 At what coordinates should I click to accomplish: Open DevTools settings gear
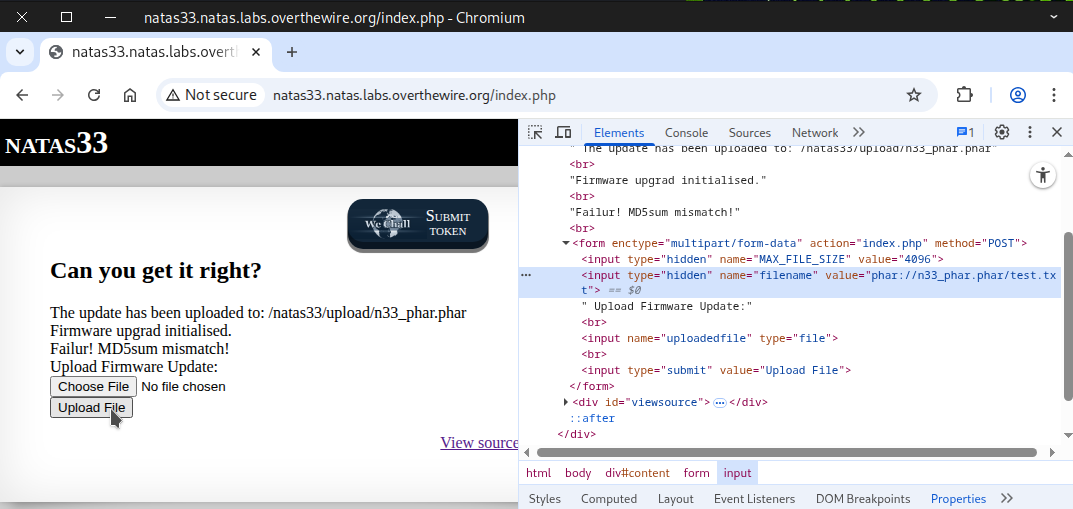point(1001,132)
